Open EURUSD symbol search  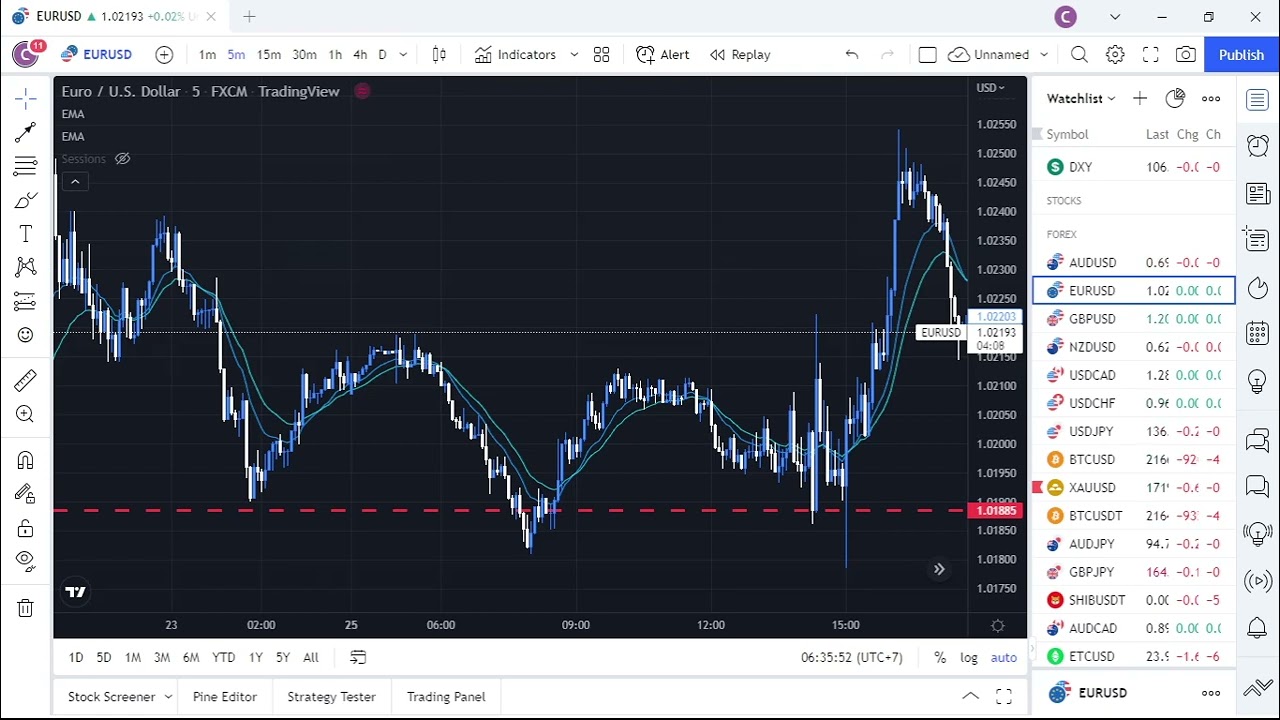tap(96, 55)
